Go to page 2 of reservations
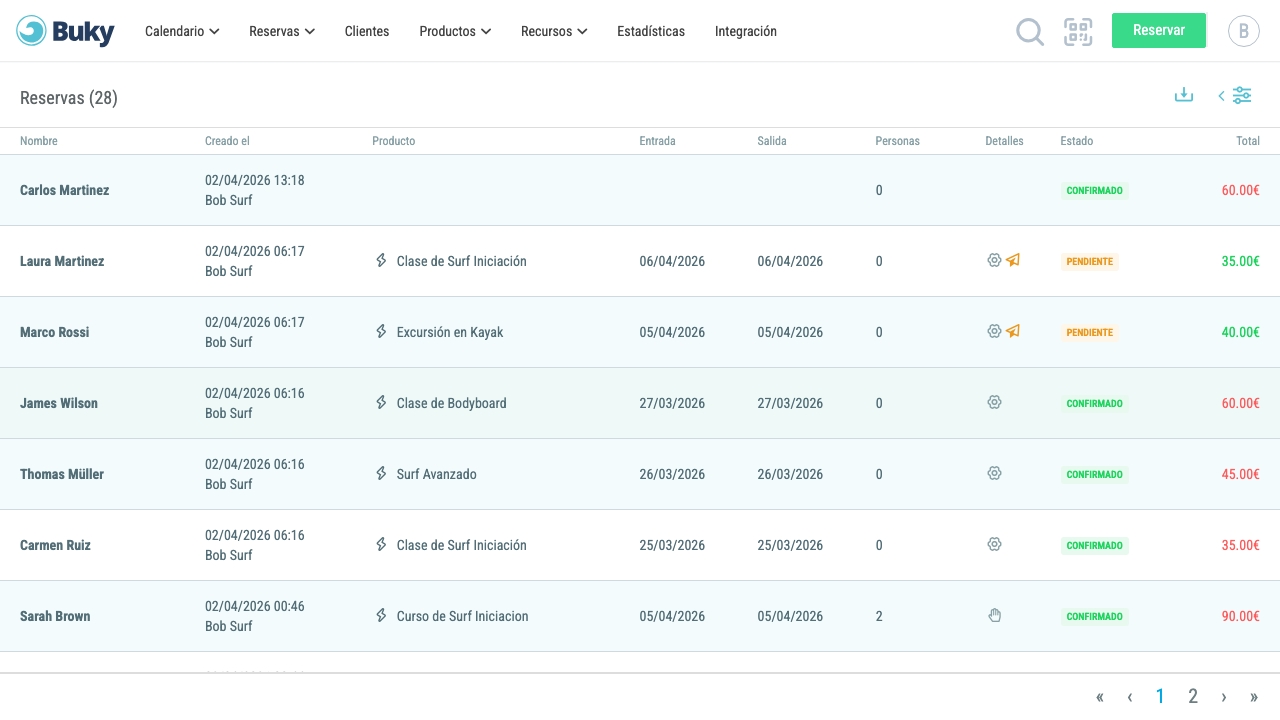1280x720 pixels. click(1193, 696)
